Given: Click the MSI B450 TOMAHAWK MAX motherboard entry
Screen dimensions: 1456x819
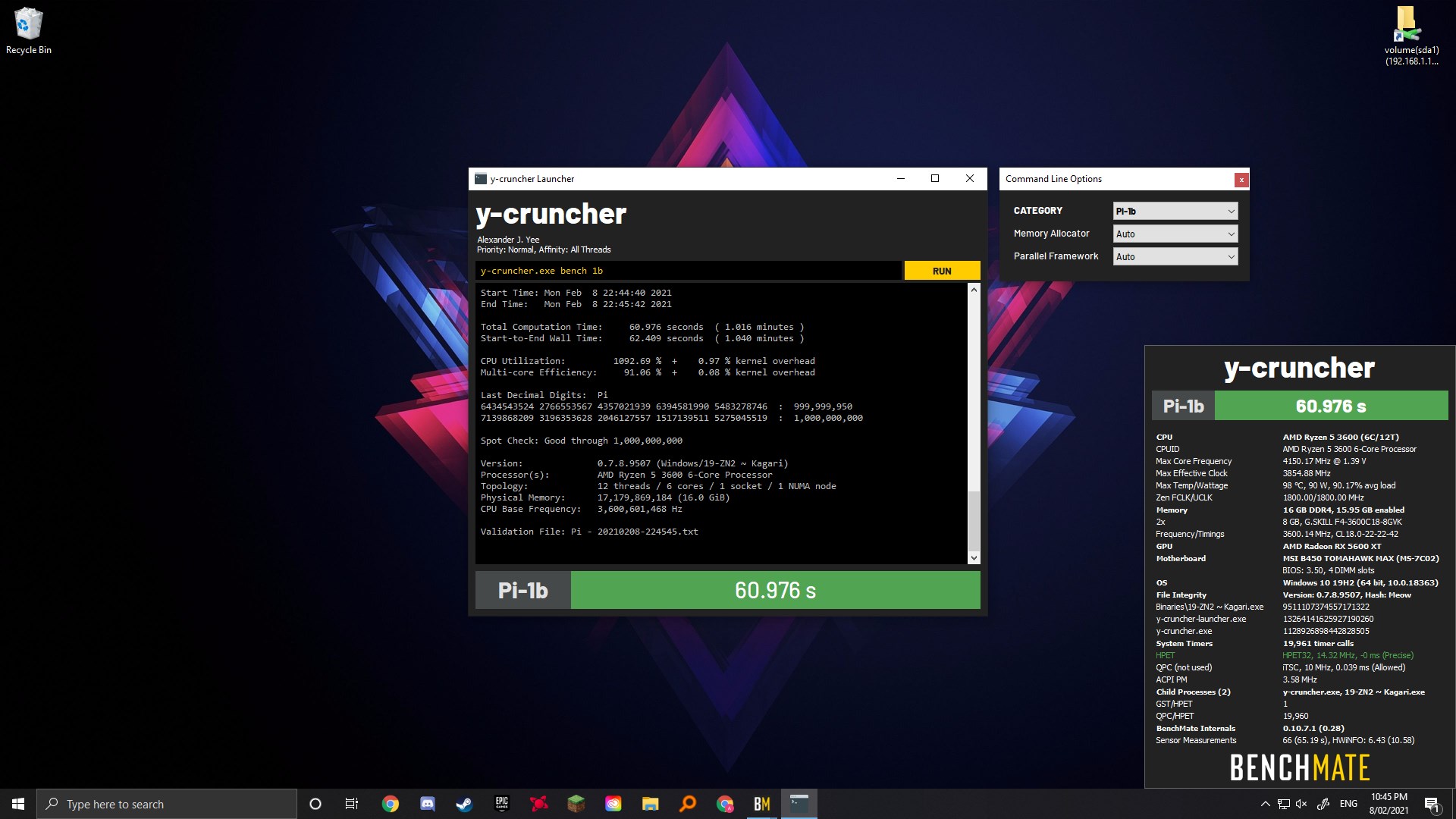Looking at the screenshot, I should coord(1360,558).
